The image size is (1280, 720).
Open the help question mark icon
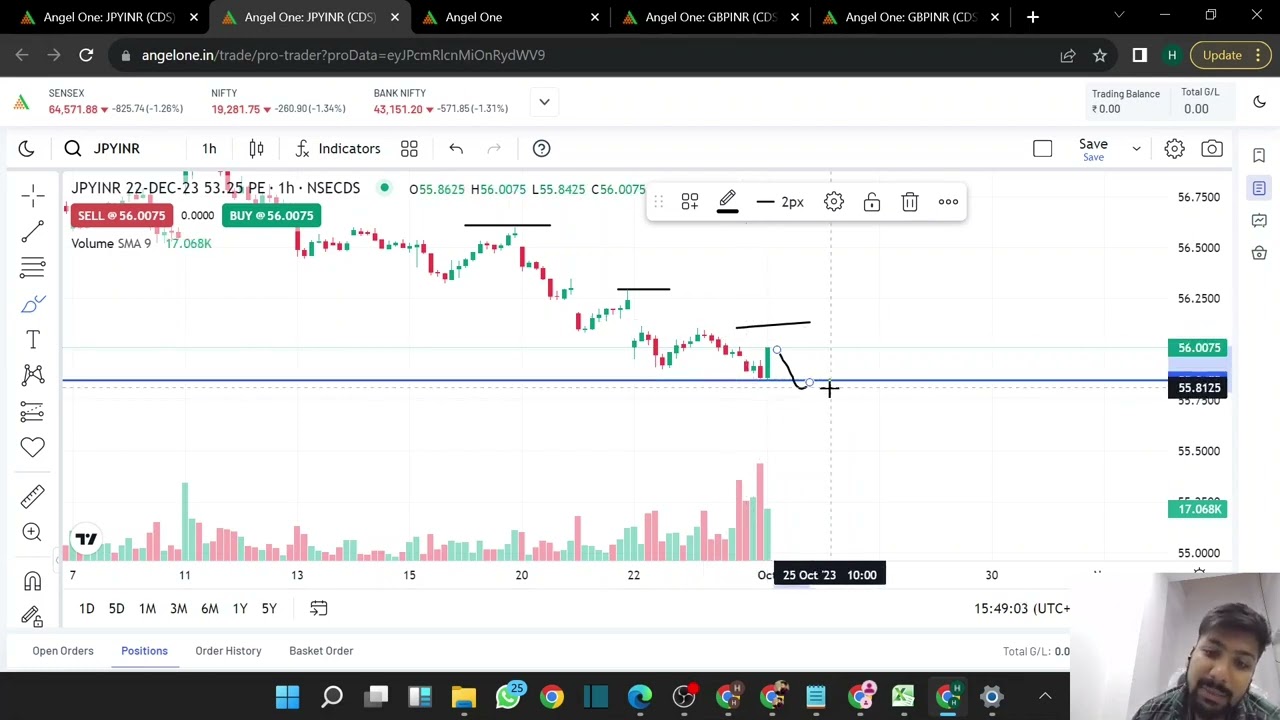coord(541,148)
